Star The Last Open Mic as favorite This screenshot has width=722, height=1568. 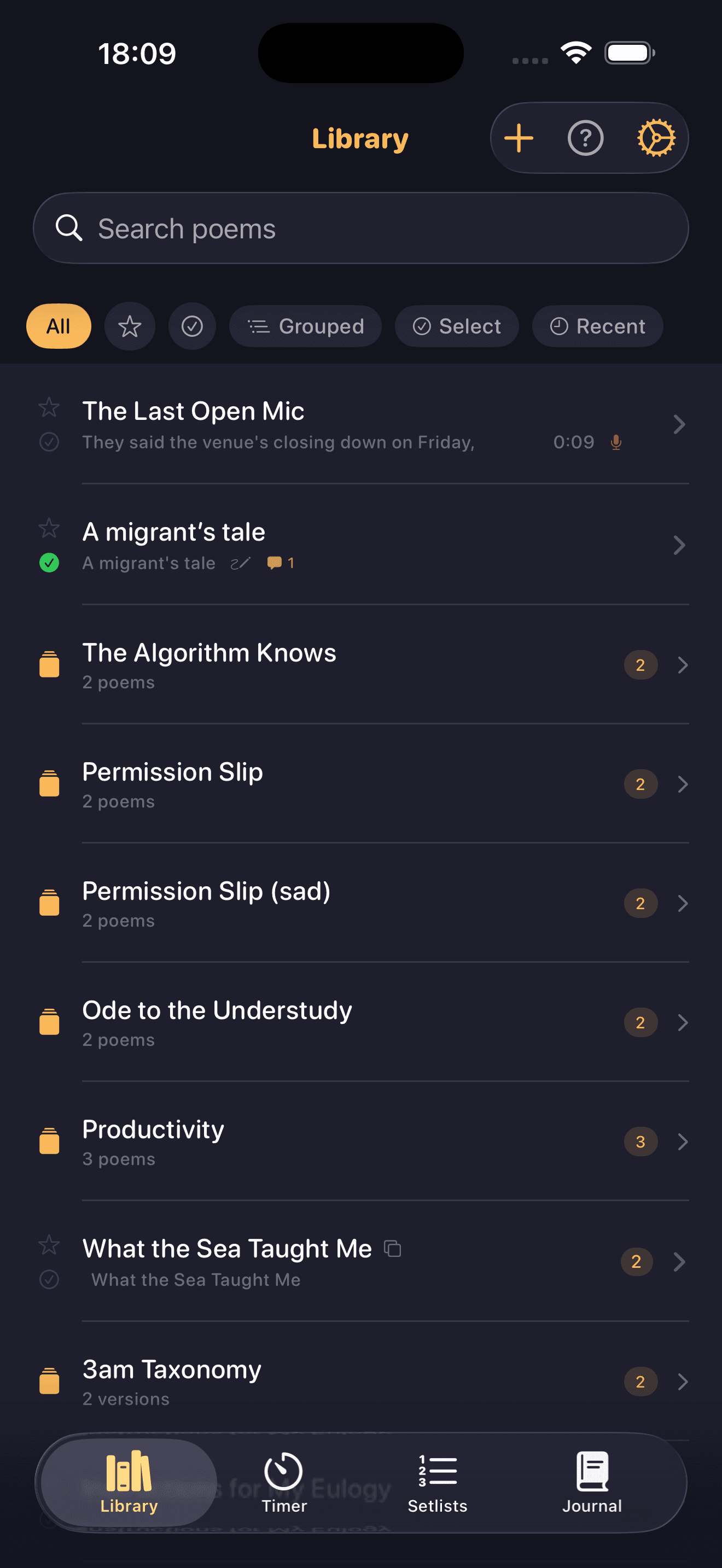click(49, 407)
